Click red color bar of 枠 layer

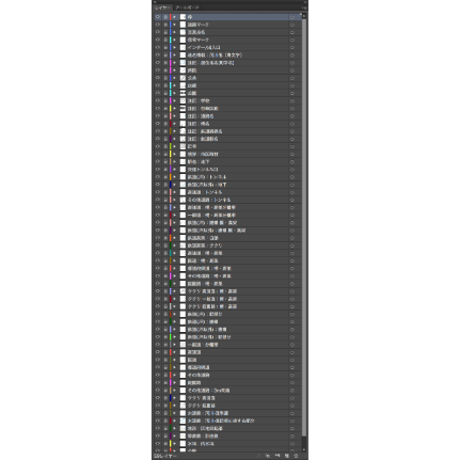[x=170, y=17]
